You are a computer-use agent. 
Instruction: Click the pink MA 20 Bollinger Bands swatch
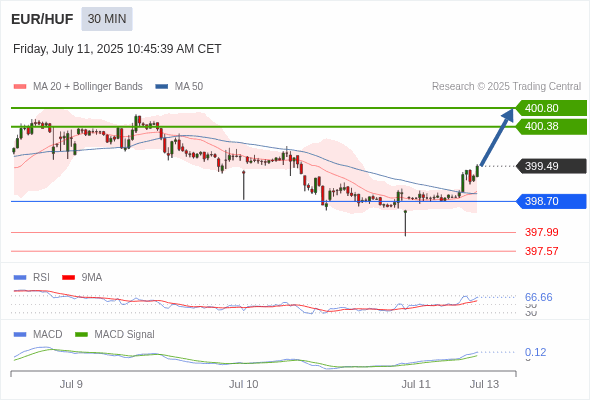[x=20, y=87]
